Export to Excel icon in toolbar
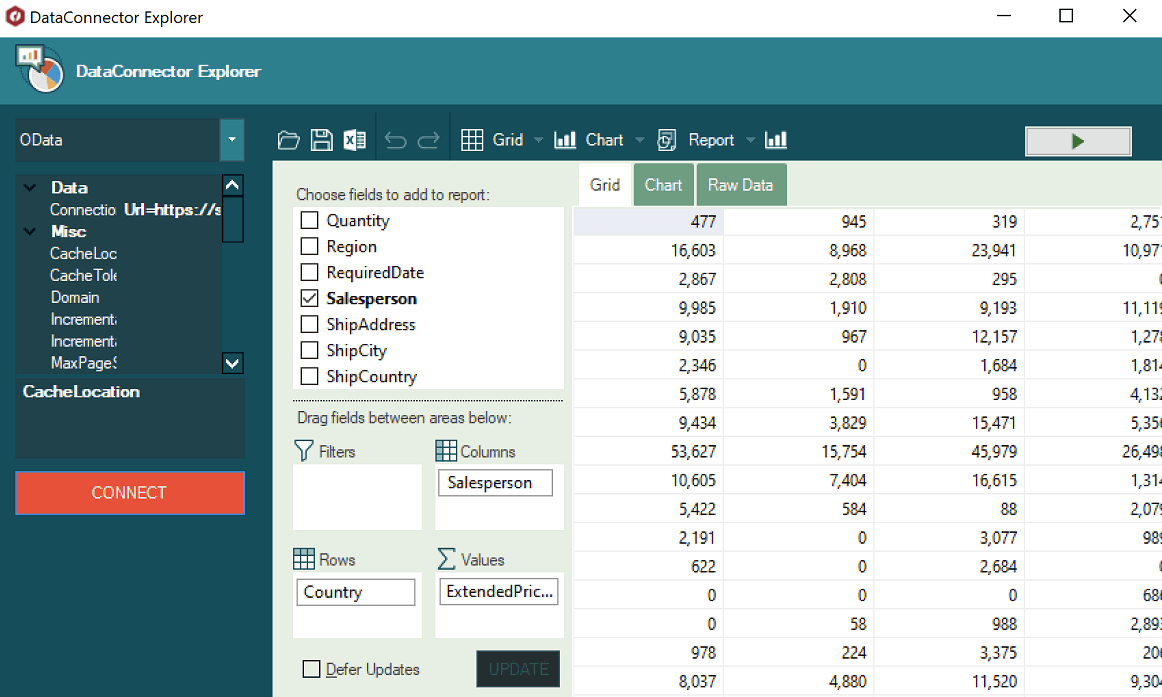 [354, 140]
